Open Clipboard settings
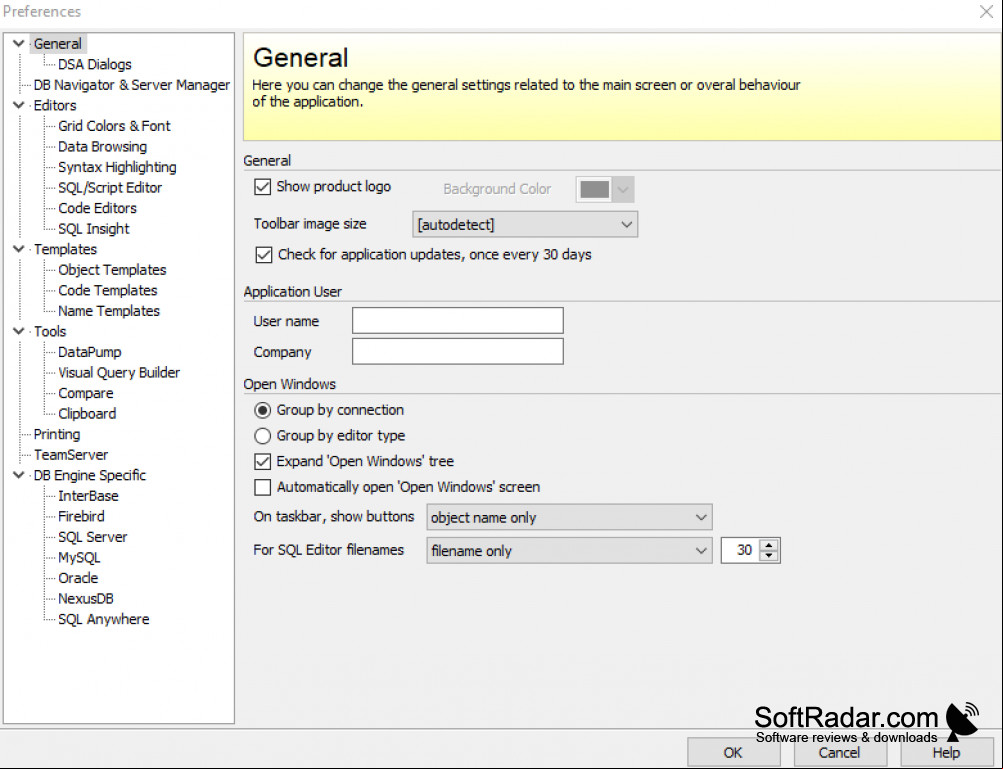The image size is (1003, 769). (87, 413)
